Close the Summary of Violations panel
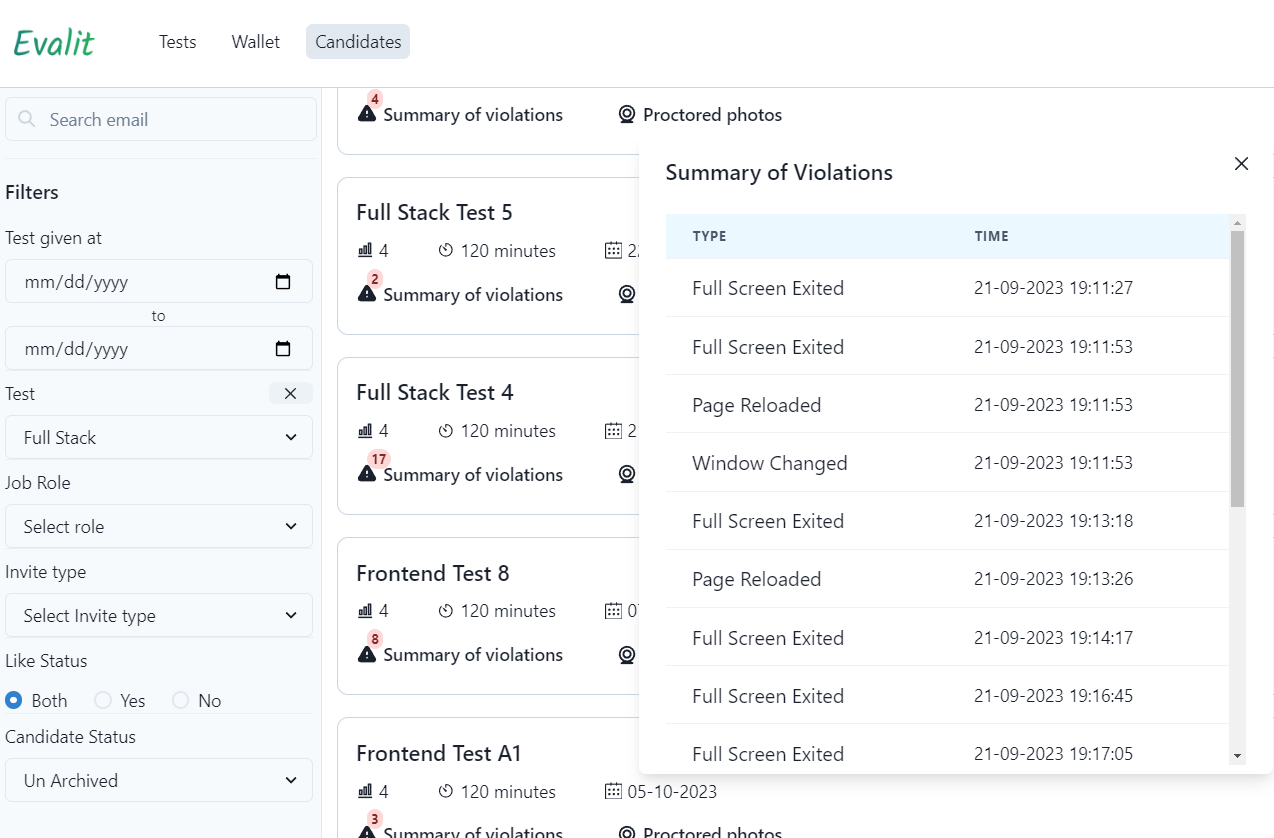1274x838 pixels. pos(1241,164)
